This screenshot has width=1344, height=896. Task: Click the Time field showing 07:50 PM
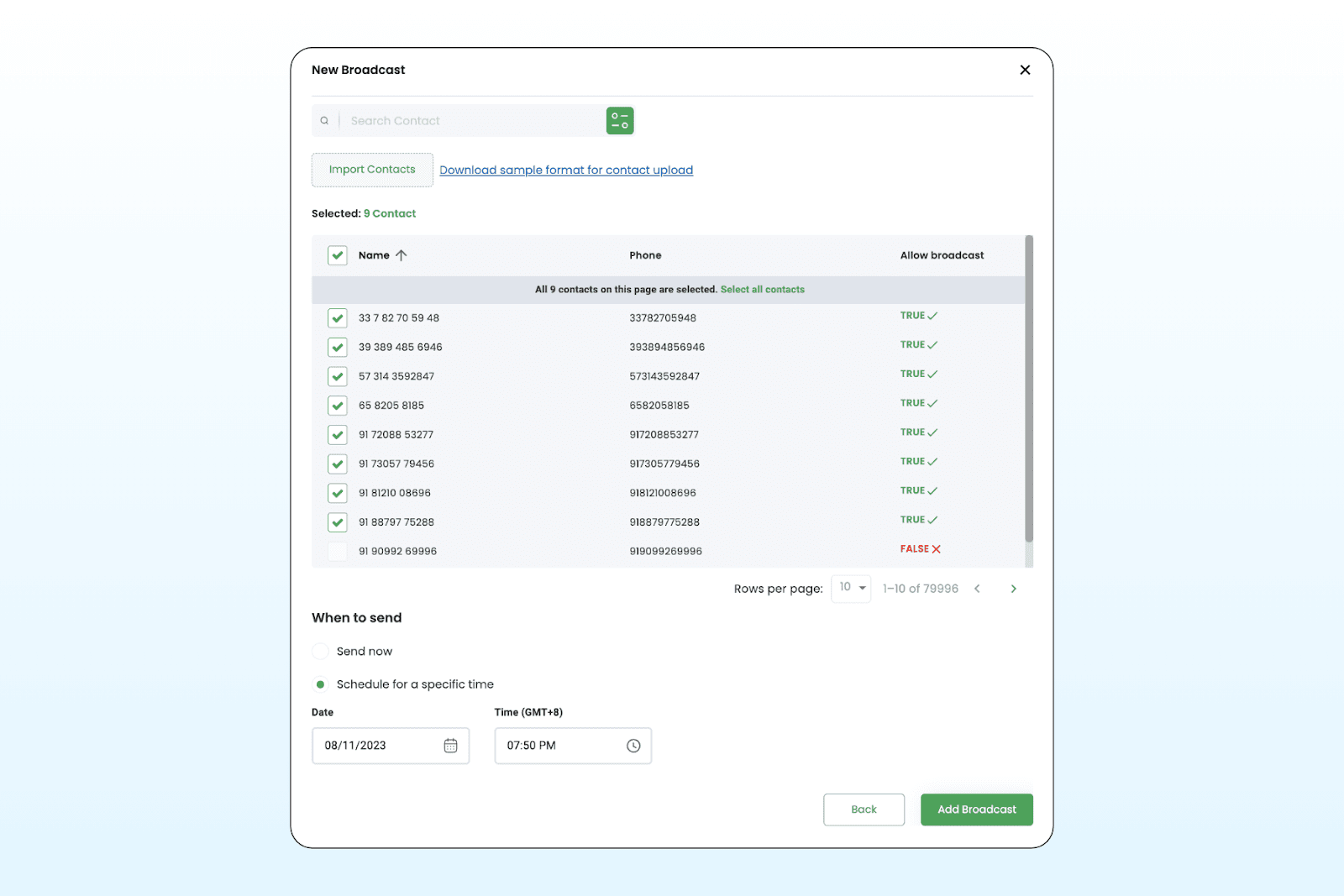[573, 746]
